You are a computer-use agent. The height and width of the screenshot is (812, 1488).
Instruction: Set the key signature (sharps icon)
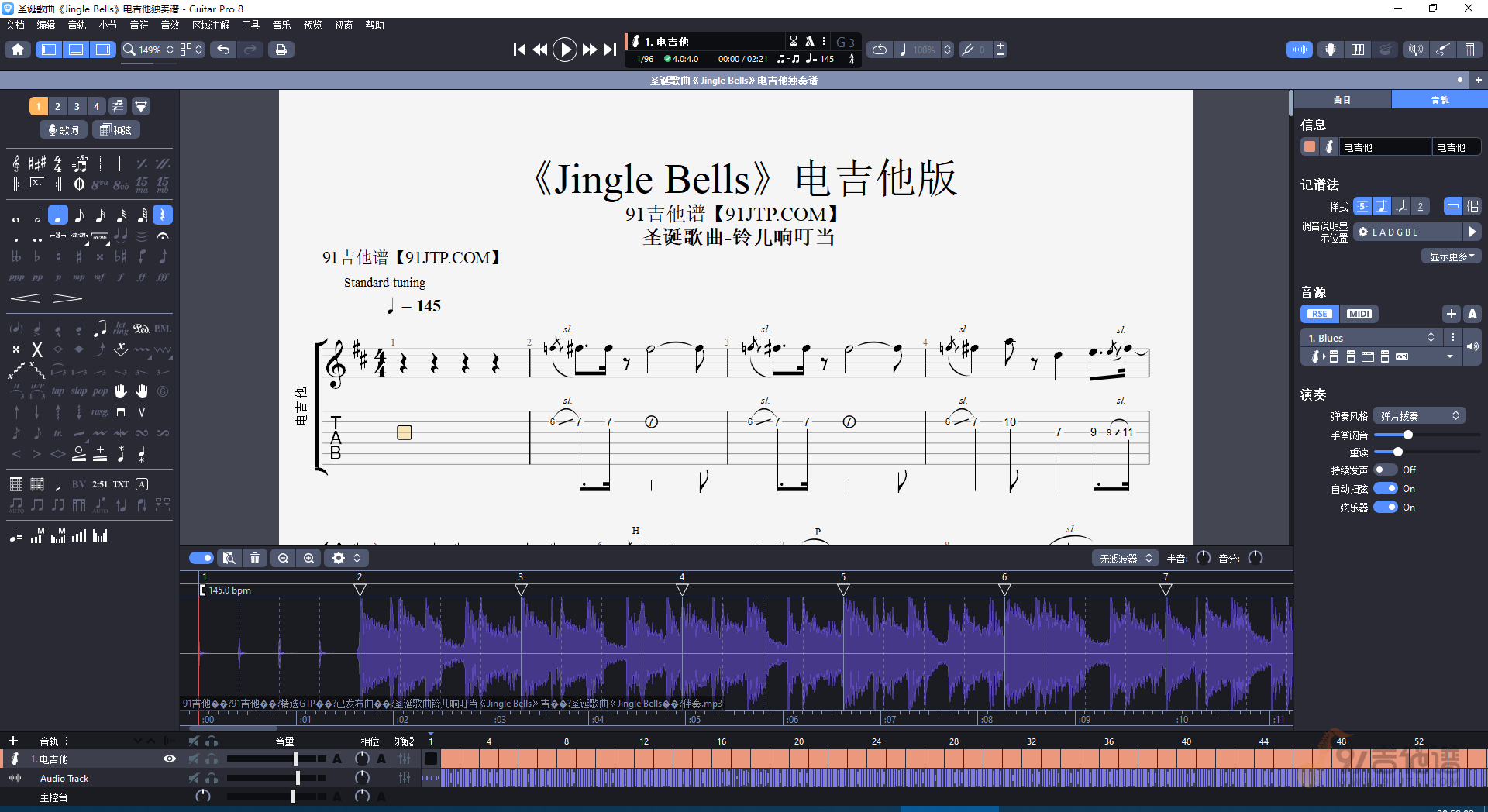37,163
